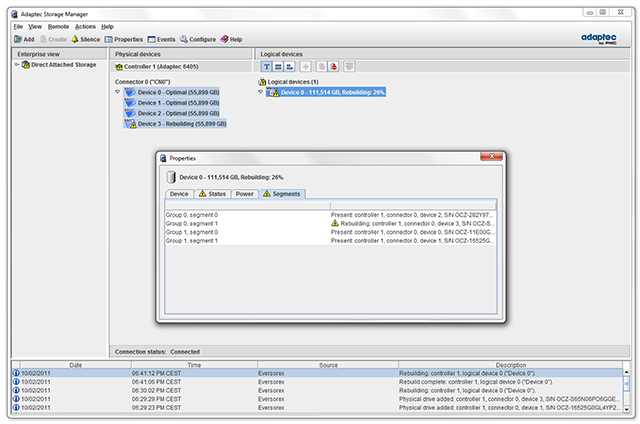This screenshot has width=640, height=424.
Task: Click the Help toolbar button with book icon
Action: tap(231, 39)
